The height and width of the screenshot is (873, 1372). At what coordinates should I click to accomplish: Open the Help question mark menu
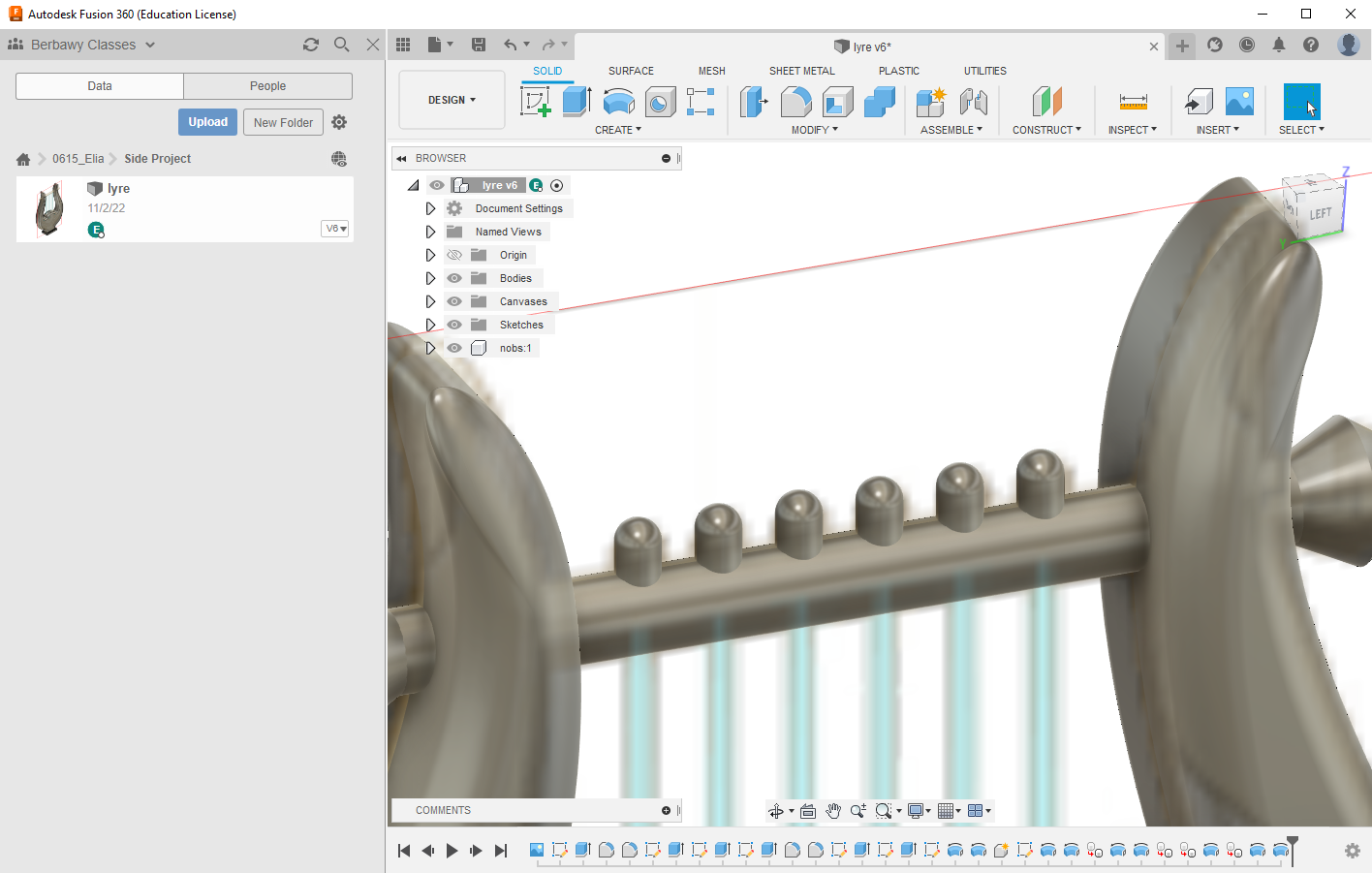(1311, 45)
